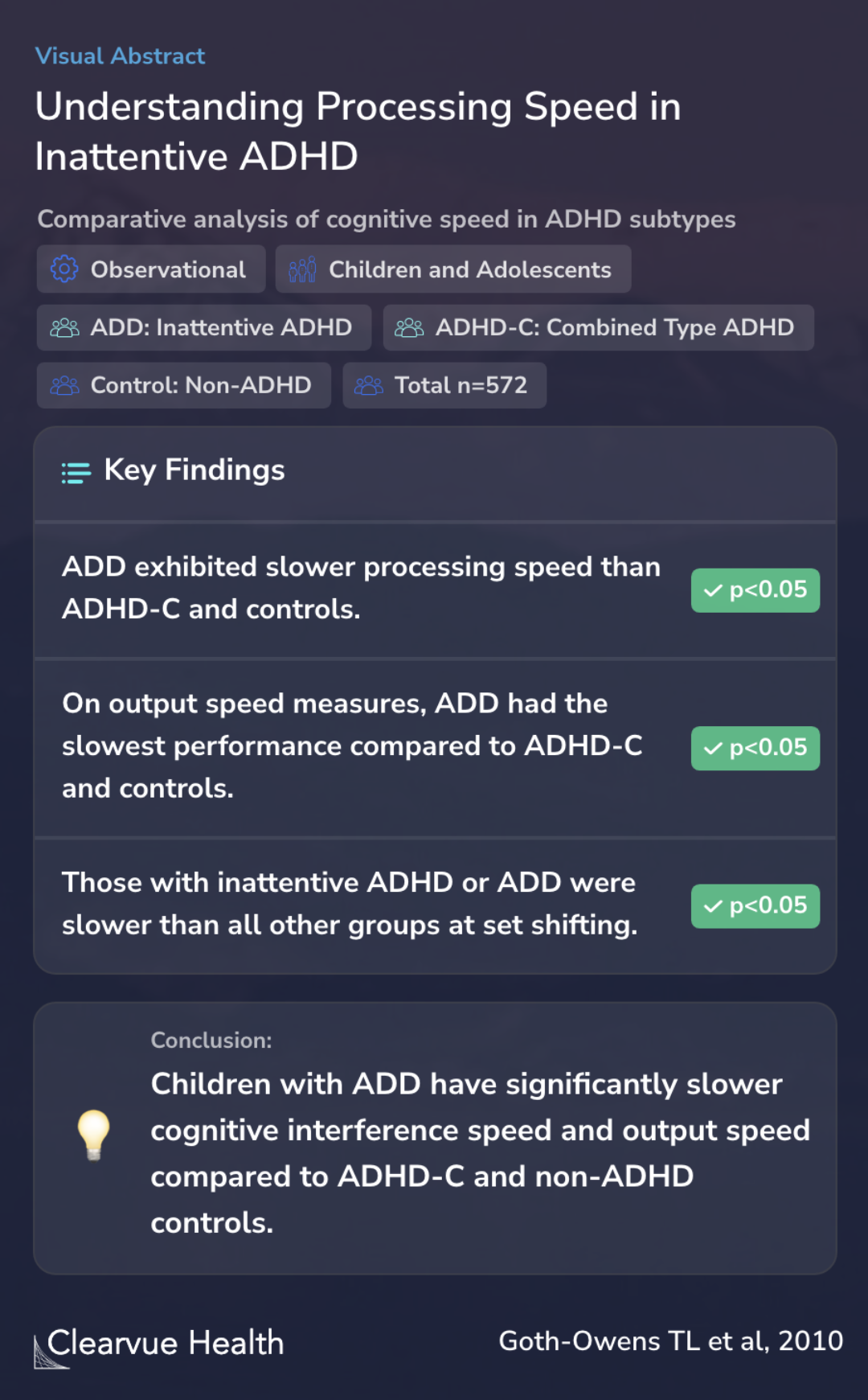868x1400 pixels.
Task: Click the people icon beside Total n=572
Action: pos(369,385)
